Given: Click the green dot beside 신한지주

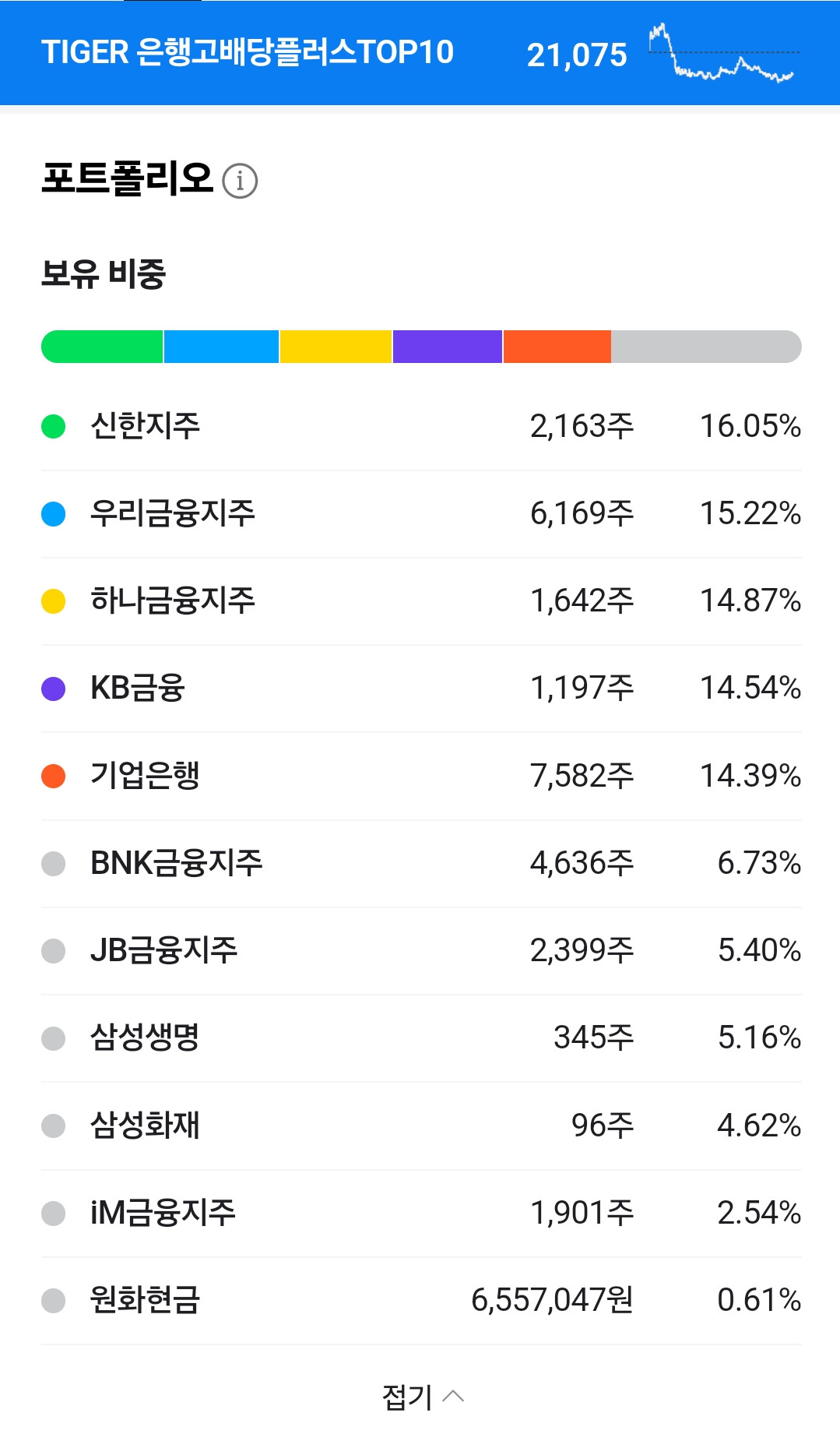Looking at the screenshot, I should point(53,426).
